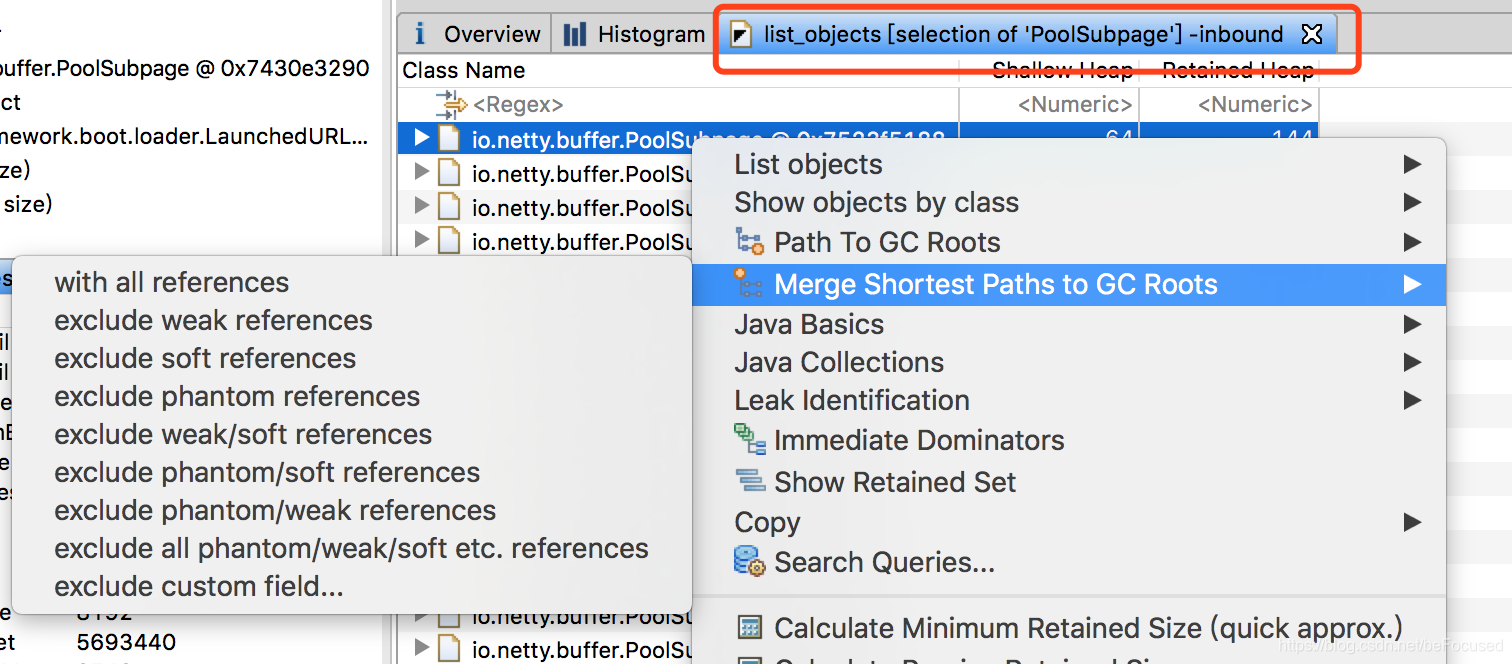Choose 'exclude custom field...' option
This screenshot has height=664, width=1512.
199,586
